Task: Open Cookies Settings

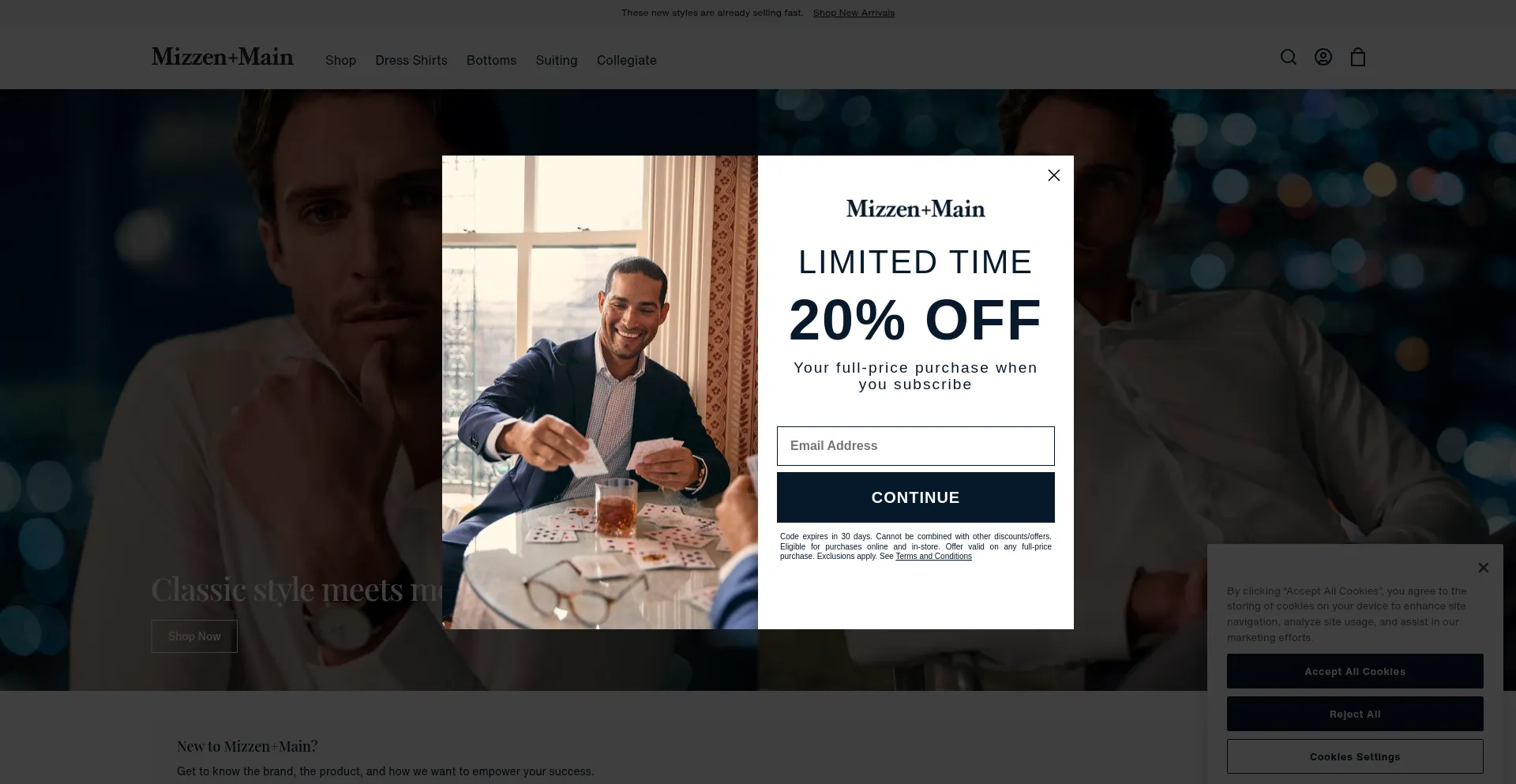Action: 1355,756
